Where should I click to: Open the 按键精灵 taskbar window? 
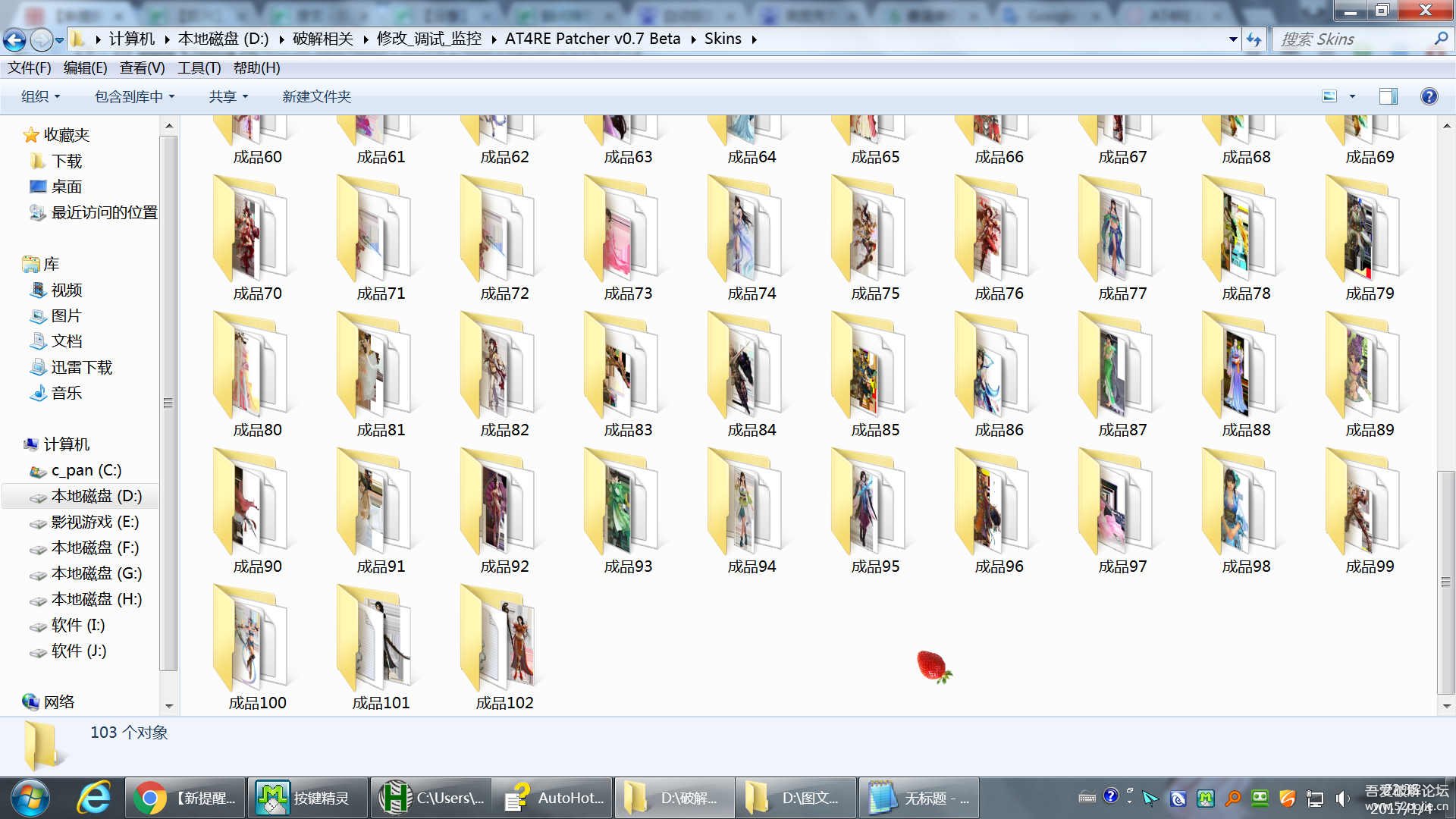(x=307, y=798)
